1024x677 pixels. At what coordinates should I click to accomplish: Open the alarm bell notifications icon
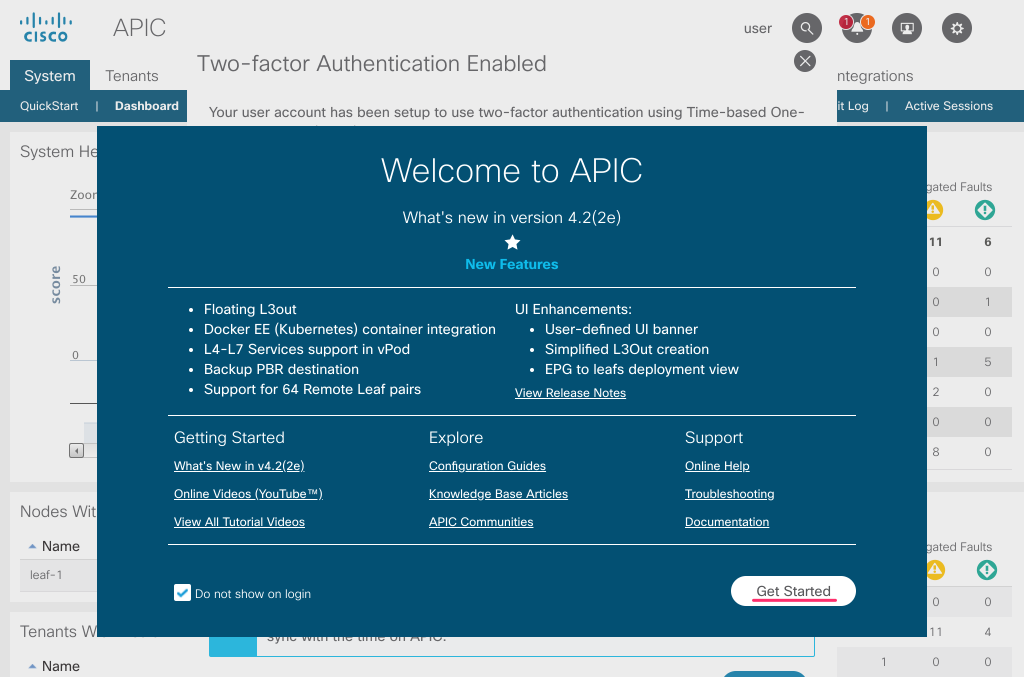[857, 28]
